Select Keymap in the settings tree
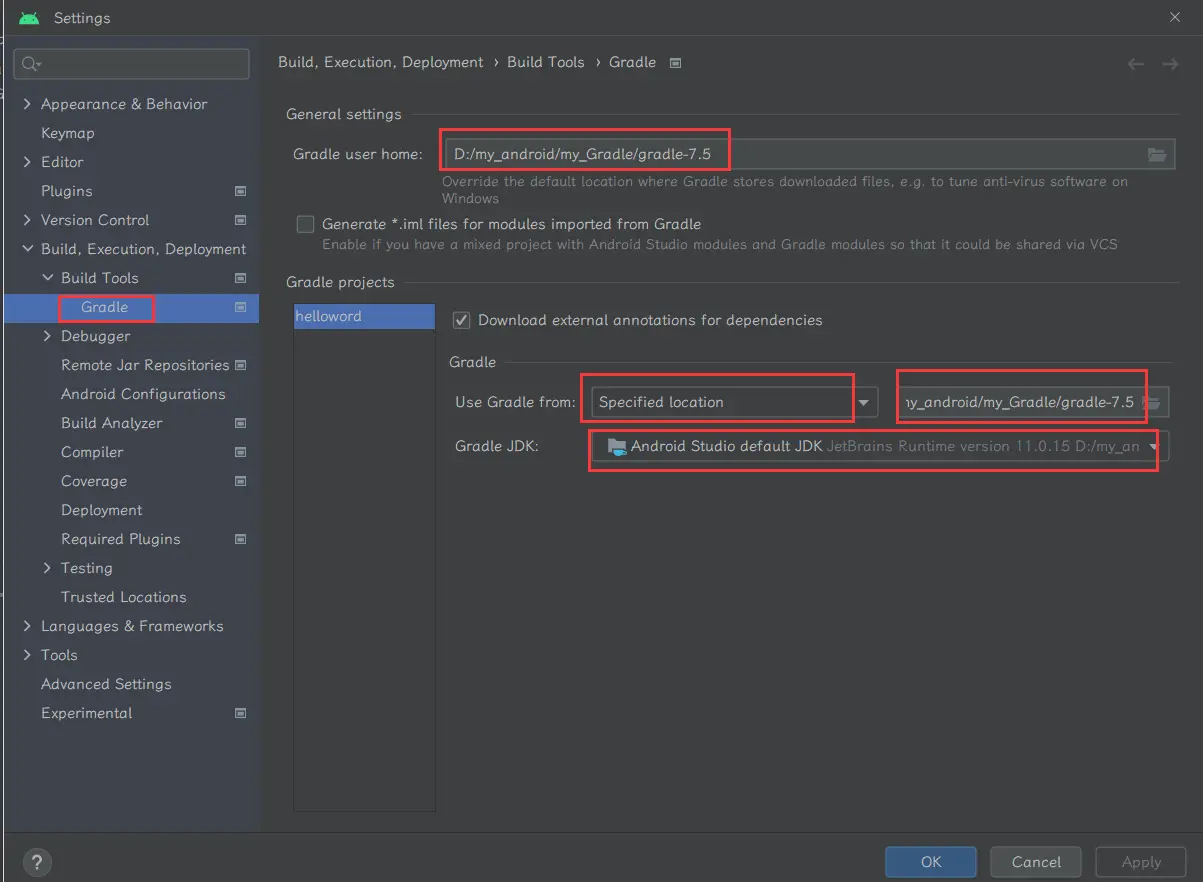The image size is (1203, 882). pos(67,133)
